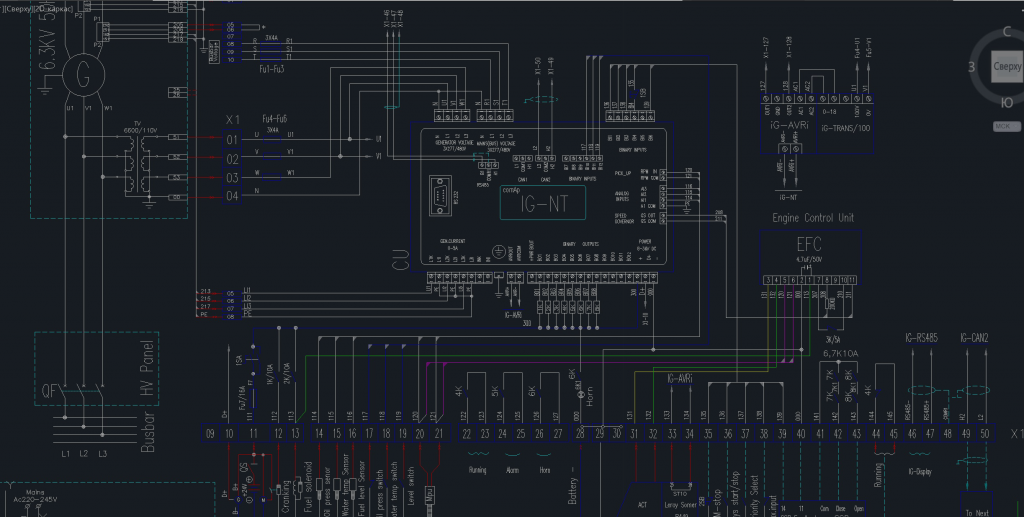Select the IG-Display label
This screenshot has height=517, width=1024.
[x=920, y=471]
